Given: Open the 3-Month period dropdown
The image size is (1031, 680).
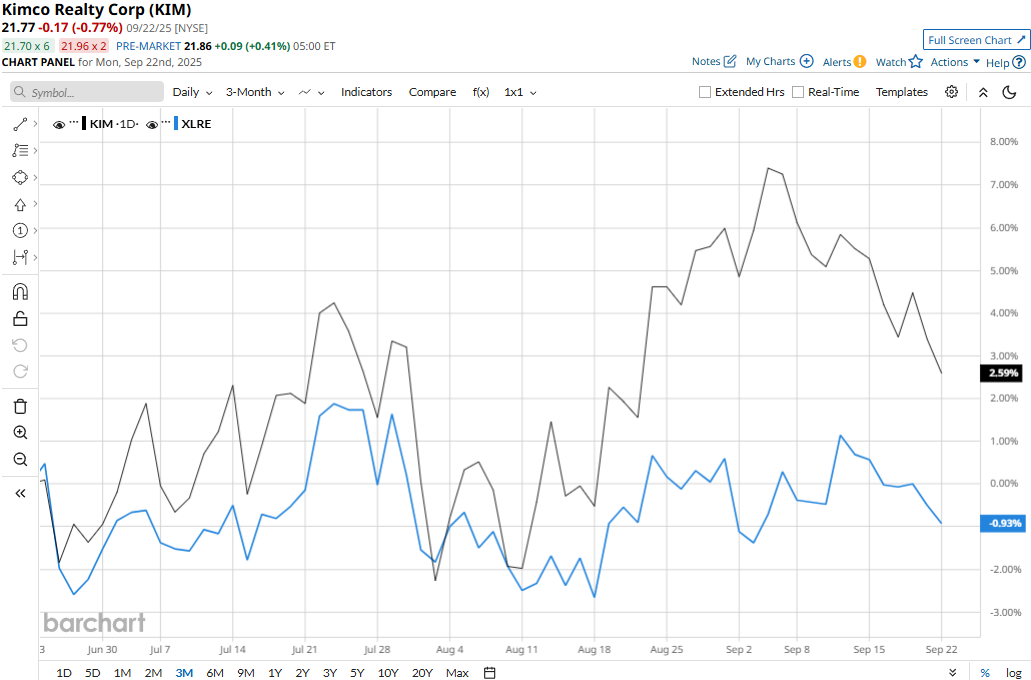Looking at the screenshot, I should coord(255,92).
